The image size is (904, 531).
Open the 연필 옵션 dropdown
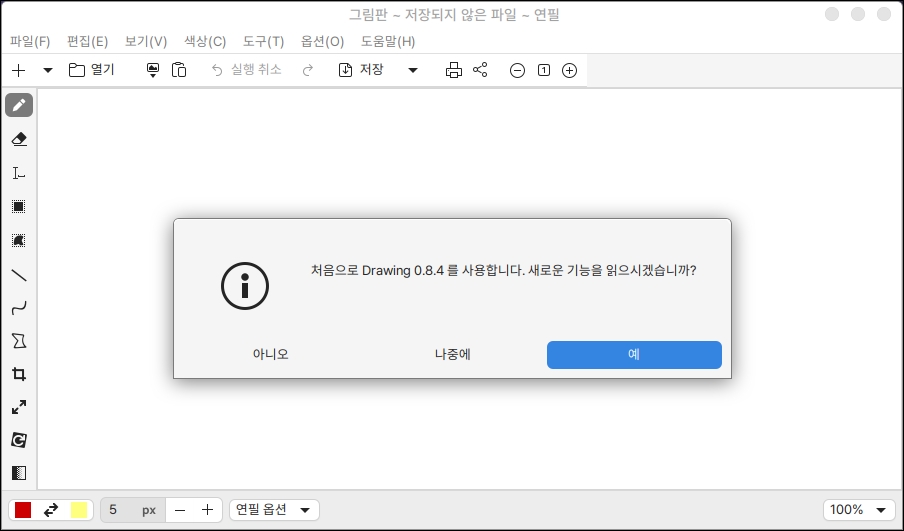275,510
